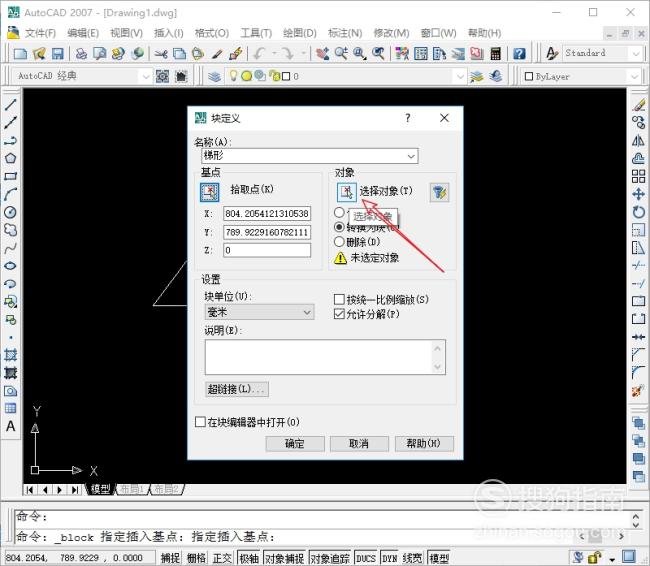Select the Mirror tool in modify toolbar

638,141
